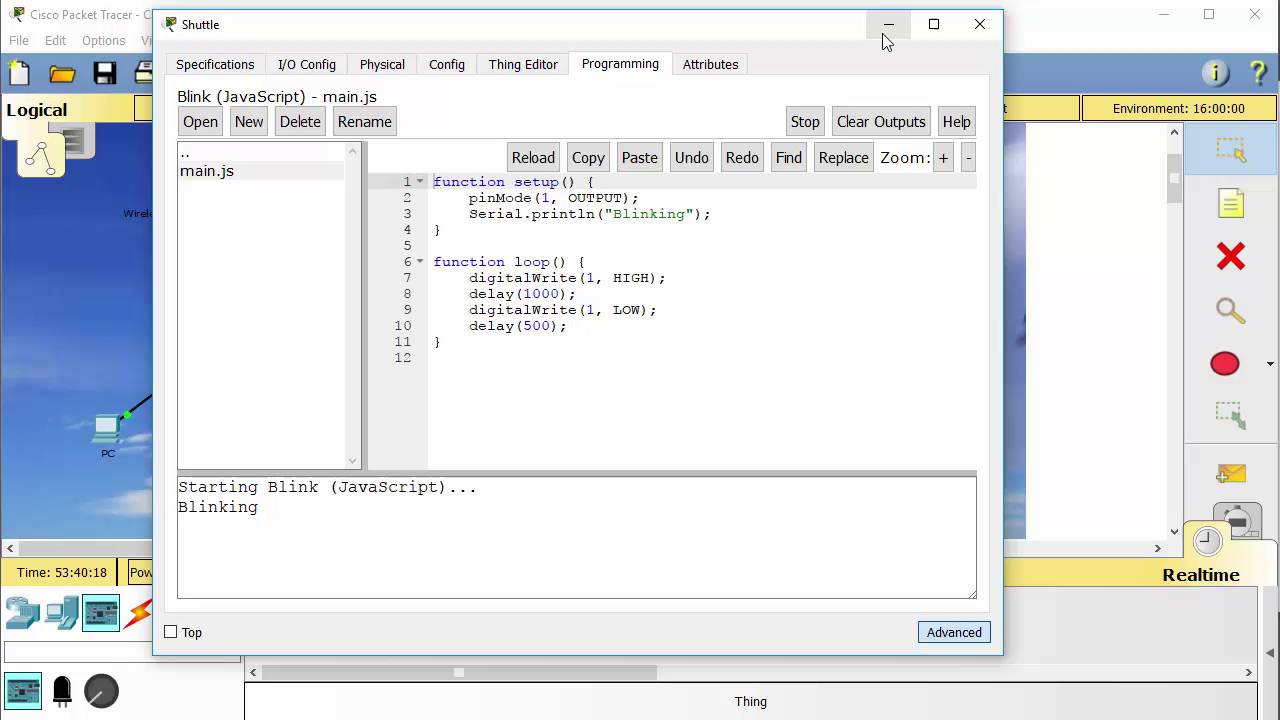Pick the Add Simple PDU envelope
This screenshot has height=720, width=1280.
click(1230, 473)
